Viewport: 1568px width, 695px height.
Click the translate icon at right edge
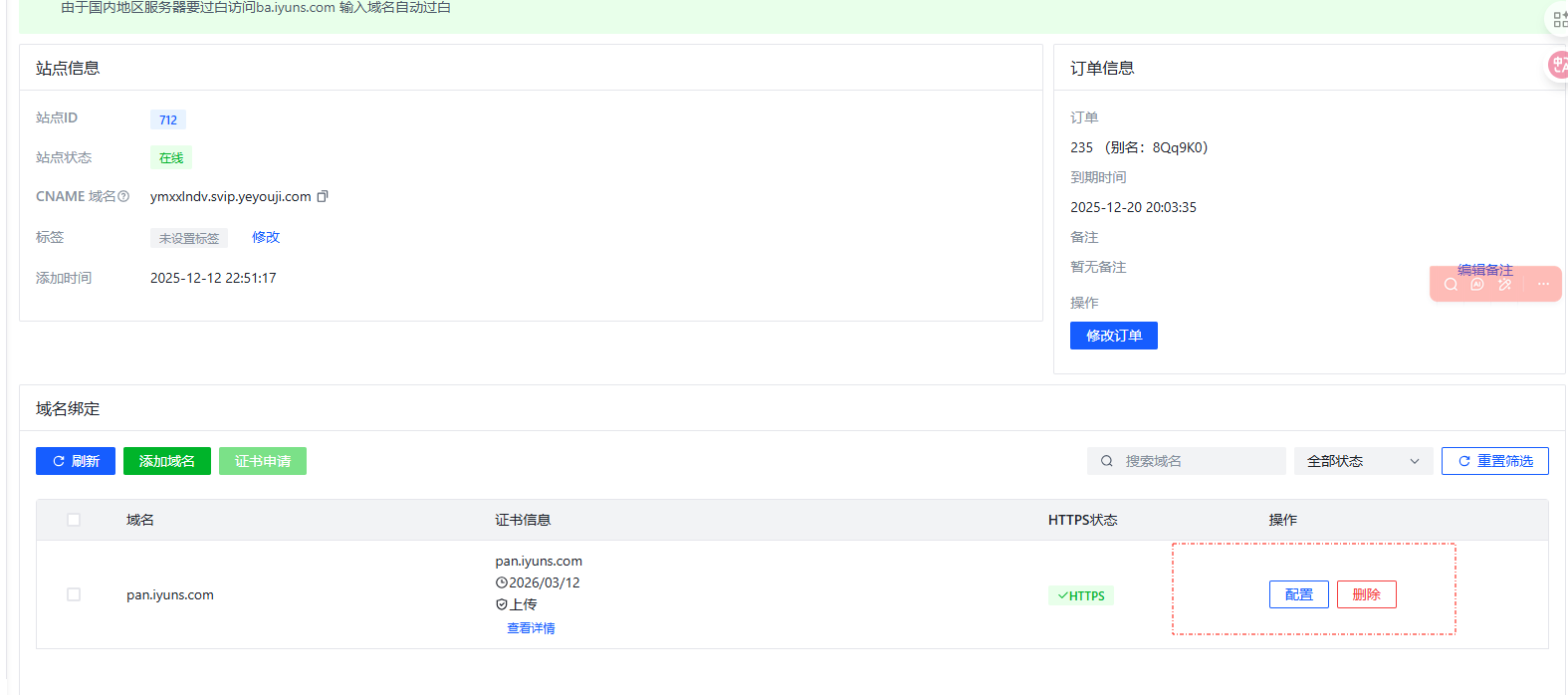pos(1558,66)
